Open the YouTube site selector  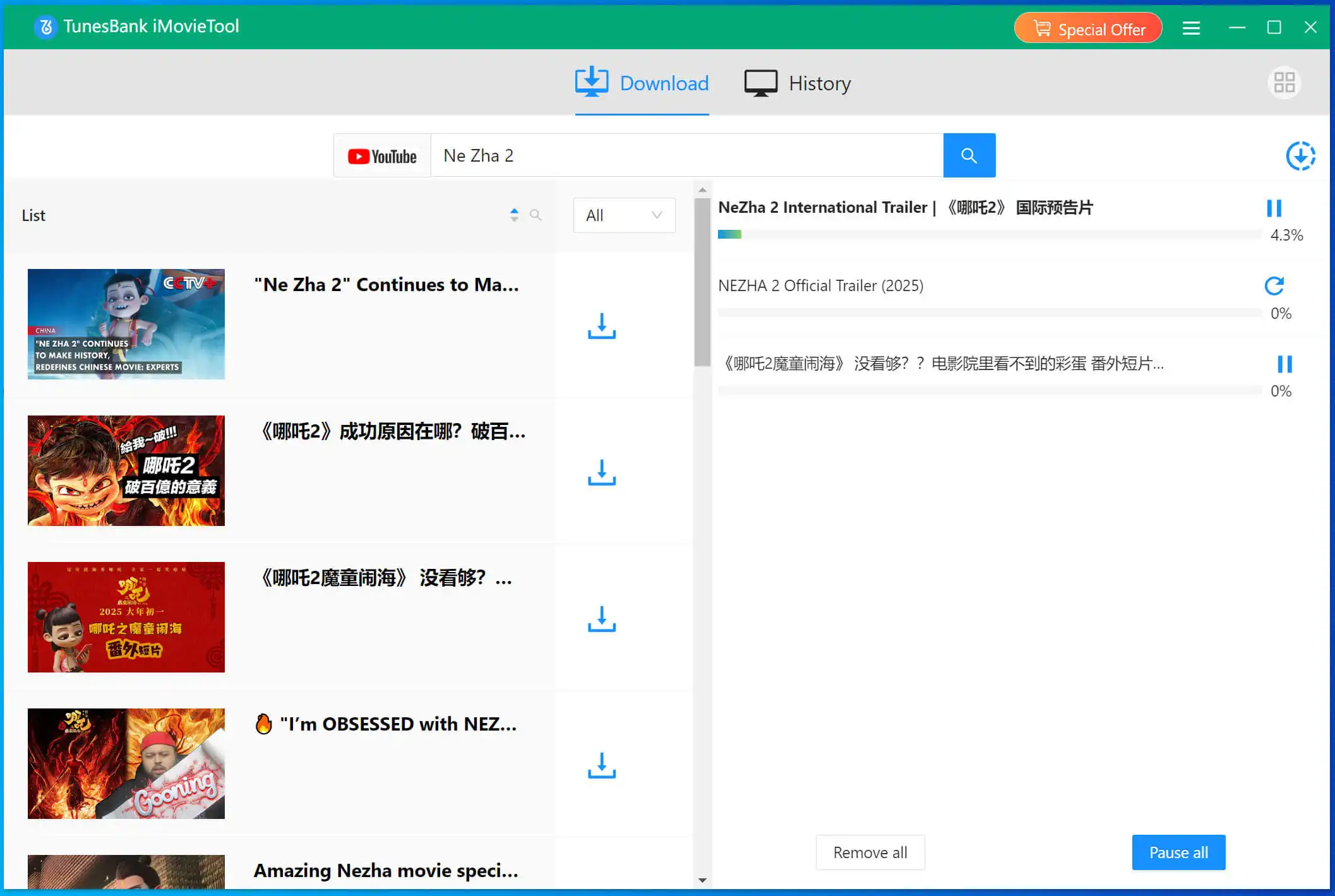click(x=382, y=155)
